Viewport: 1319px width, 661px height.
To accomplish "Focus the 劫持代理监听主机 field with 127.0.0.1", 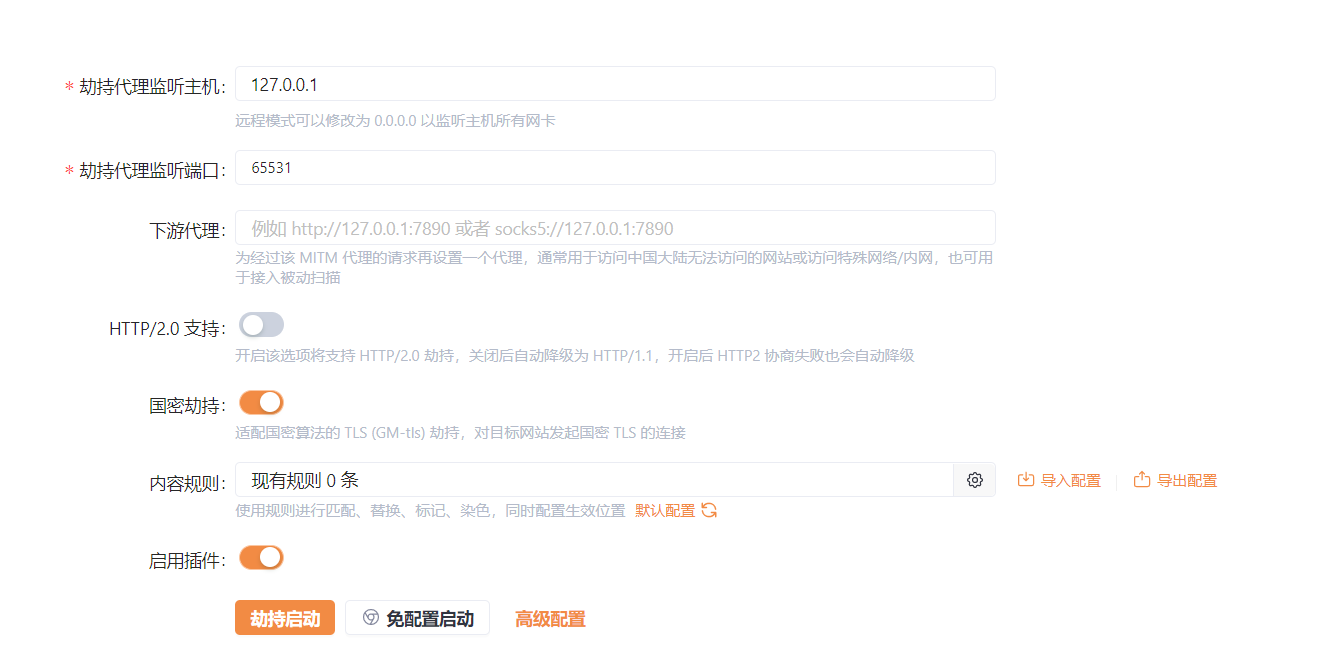I will pyautogui.click(x=614, y=84).
